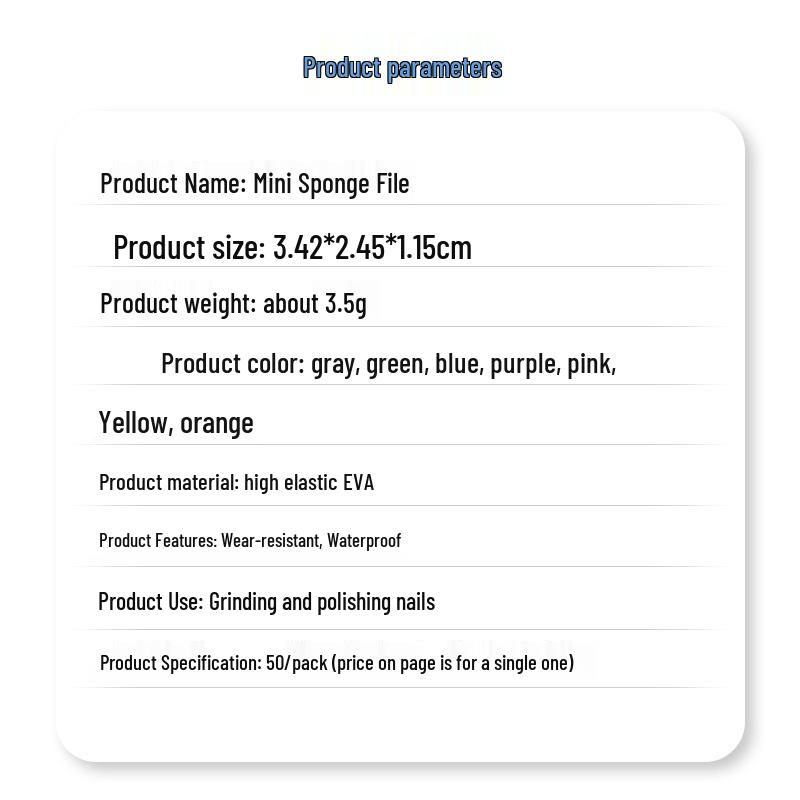Click the word "orange" in the color list
The image size is (800, 800).
(216, 423)
